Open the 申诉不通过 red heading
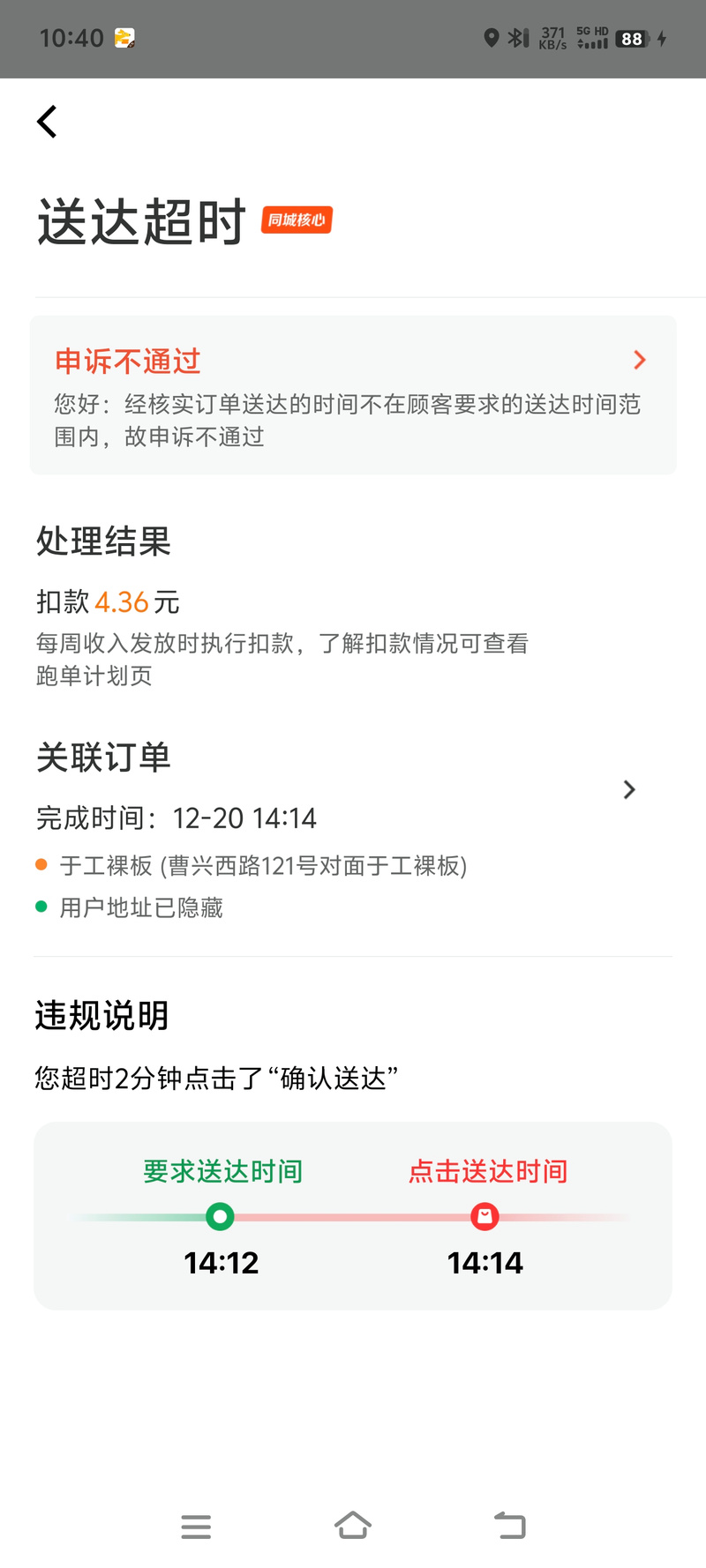The width and height of the screenshot is (706, 1568). coord(128,361)
